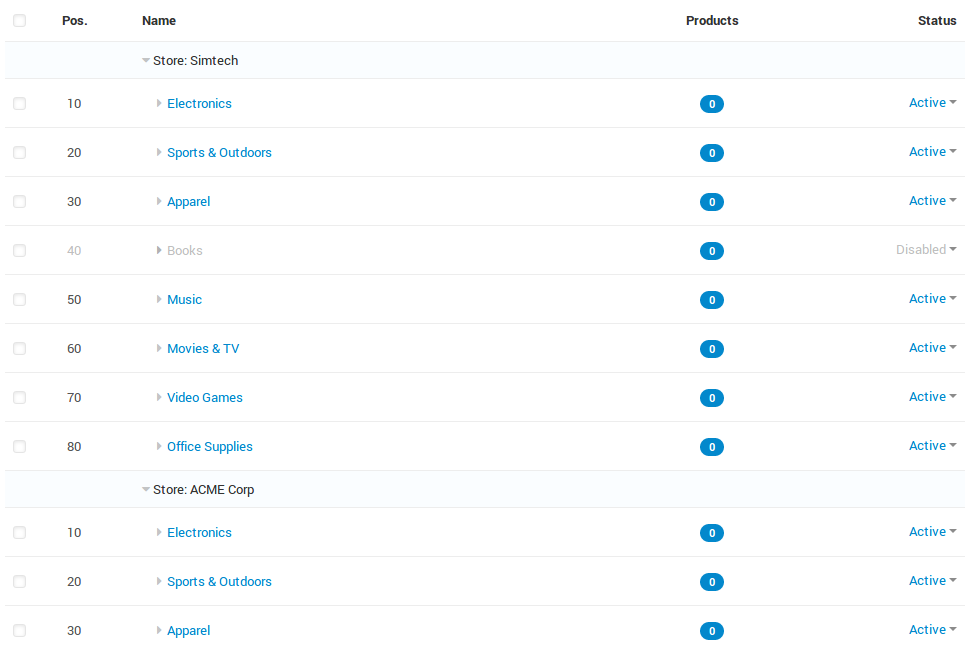Open status dropdown for Simtech's Electronics
Image resolution: width=975 pixels, height=651 pixels.
coord(933,103)
